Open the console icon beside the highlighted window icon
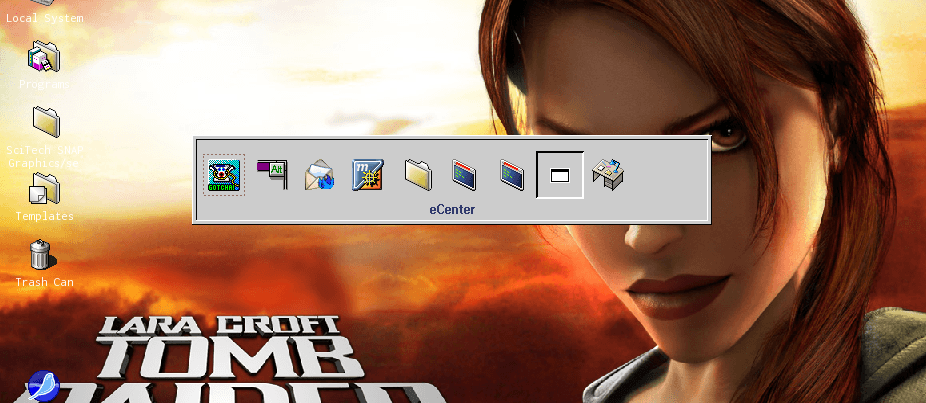The width and height of the screenshot is (926, 403). 512,175
